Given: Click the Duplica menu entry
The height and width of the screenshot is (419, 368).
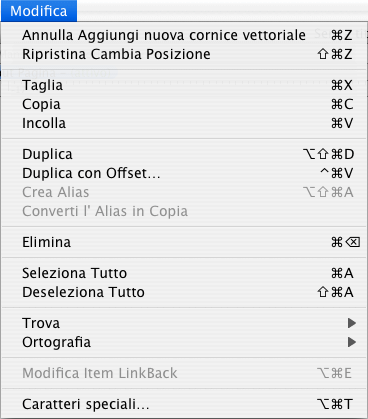Looking at the screenshot, I should [x=184, y=154].
